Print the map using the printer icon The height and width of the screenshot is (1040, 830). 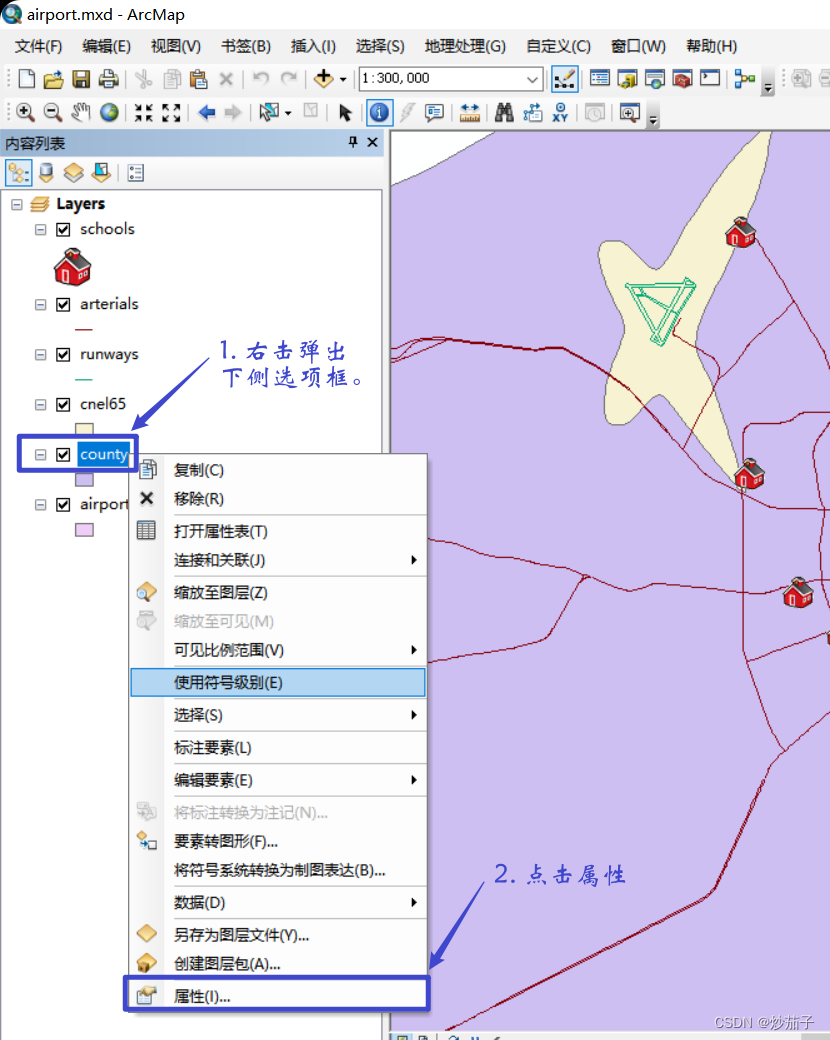point(108,79)
